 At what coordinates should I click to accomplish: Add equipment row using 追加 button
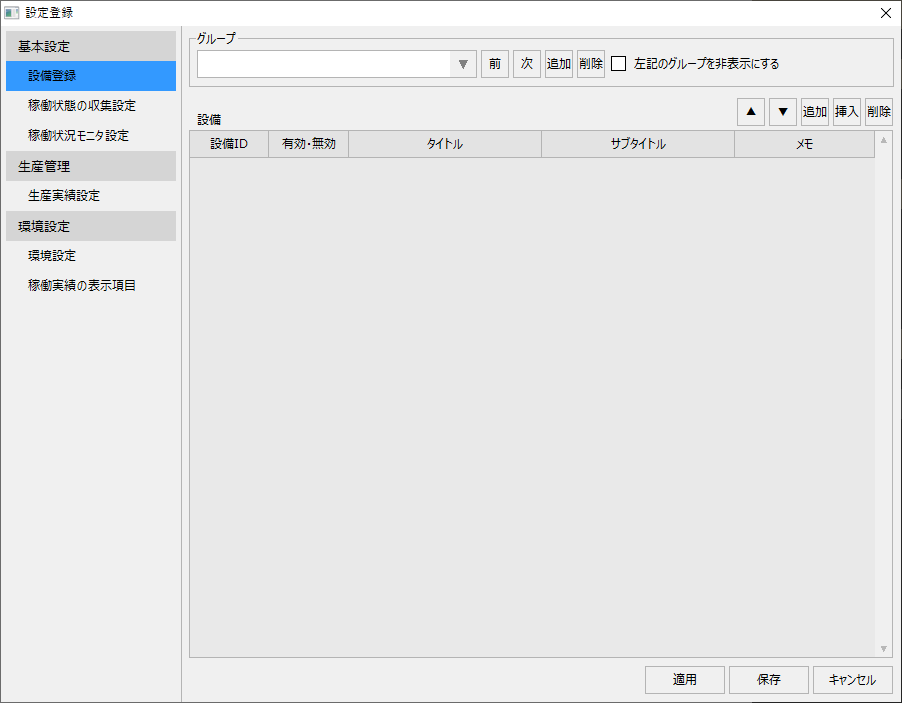pyautogui.click(x=814, y=111)
